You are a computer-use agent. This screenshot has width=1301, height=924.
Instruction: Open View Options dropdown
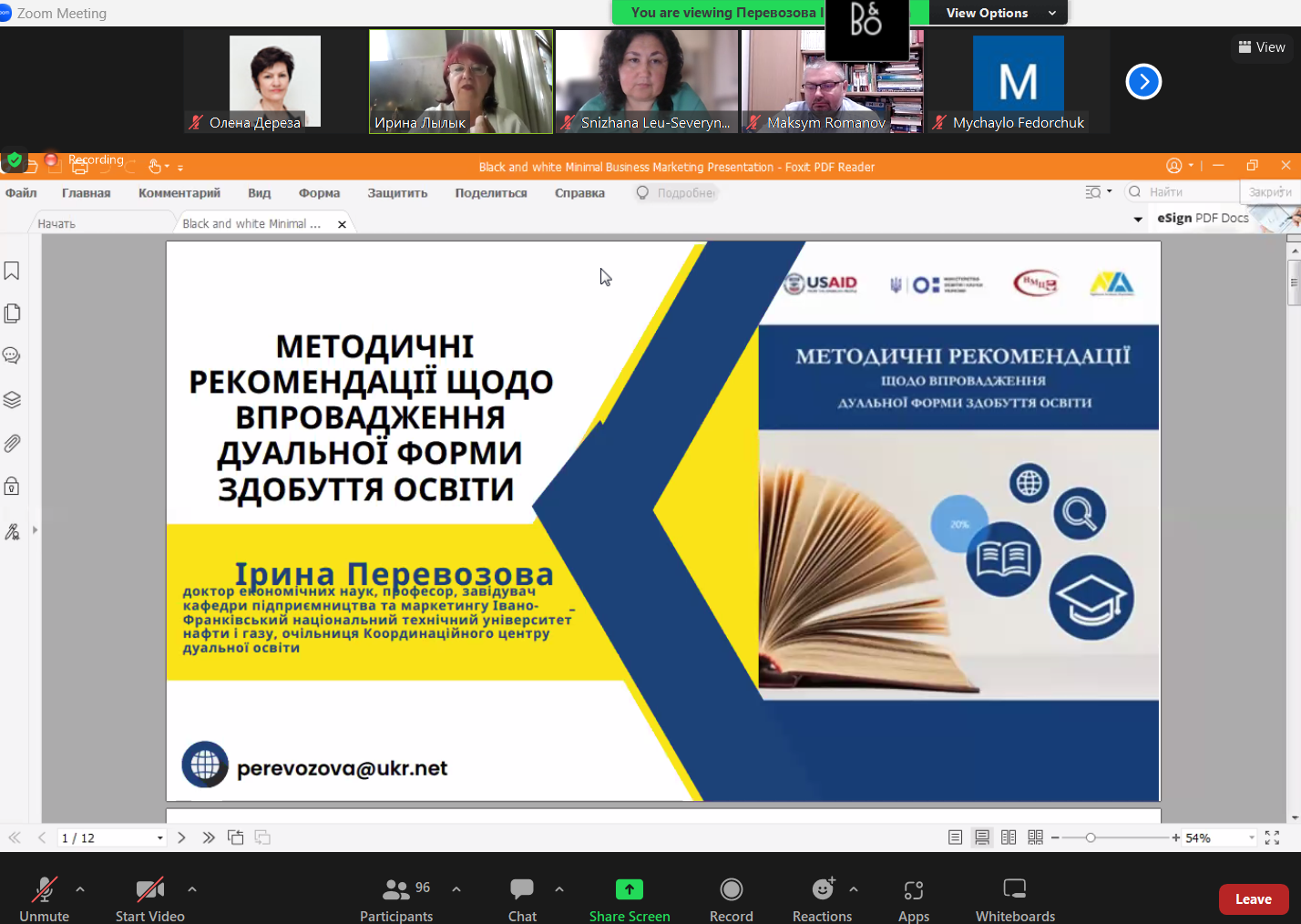click(999, 13)
